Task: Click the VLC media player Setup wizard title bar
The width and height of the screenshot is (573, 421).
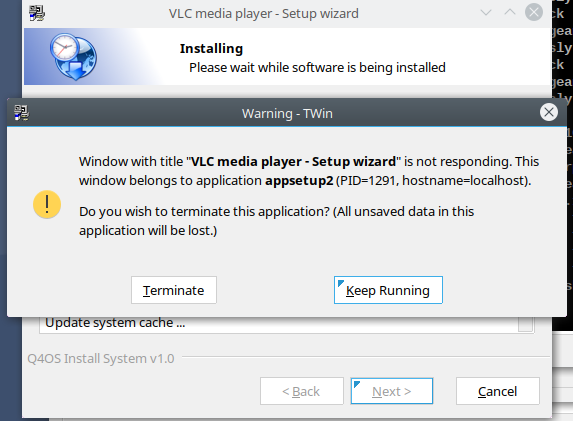Action: click(263, 14)
